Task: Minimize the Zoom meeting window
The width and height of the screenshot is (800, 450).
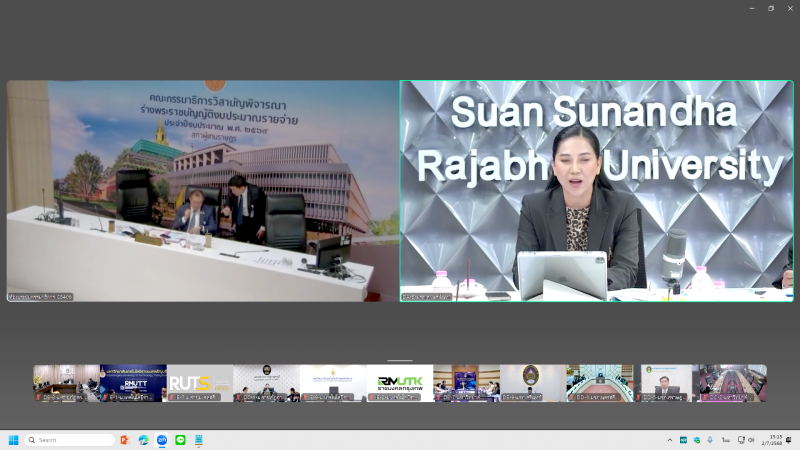Action: tap(752, 8)
